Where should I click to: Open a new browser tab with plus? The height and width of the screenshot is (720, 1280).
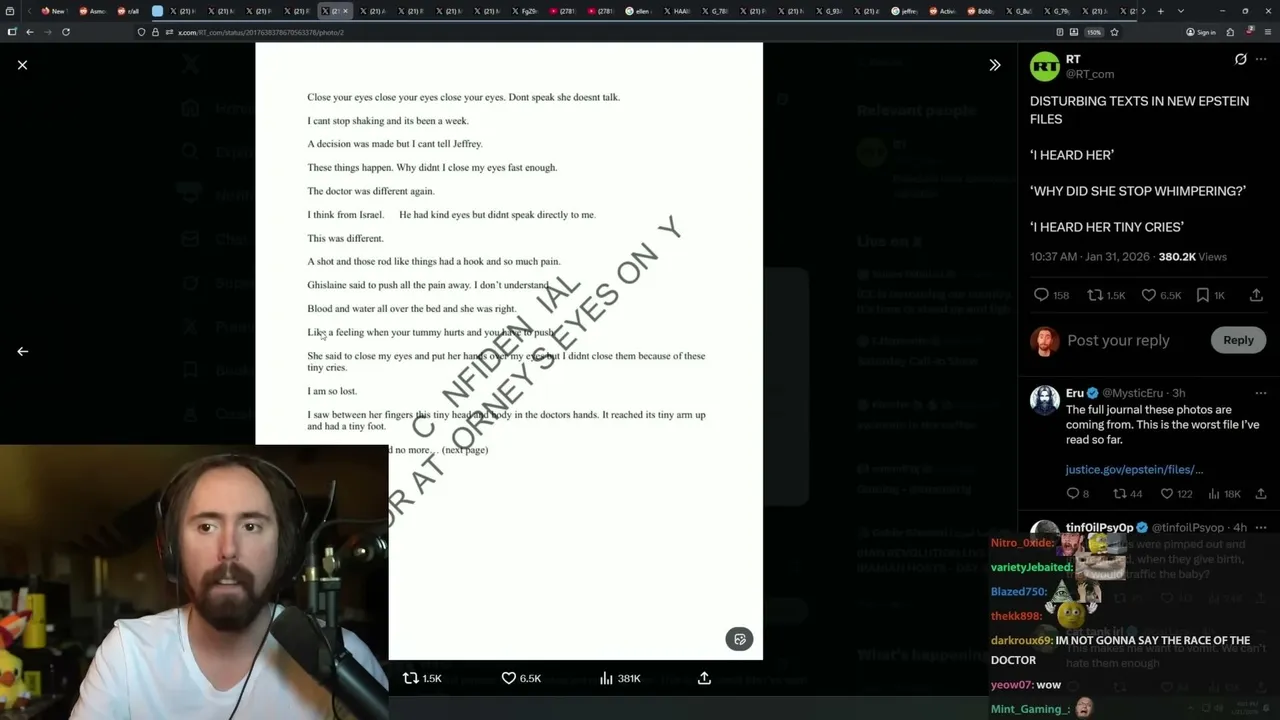(x=1160, y=11)
